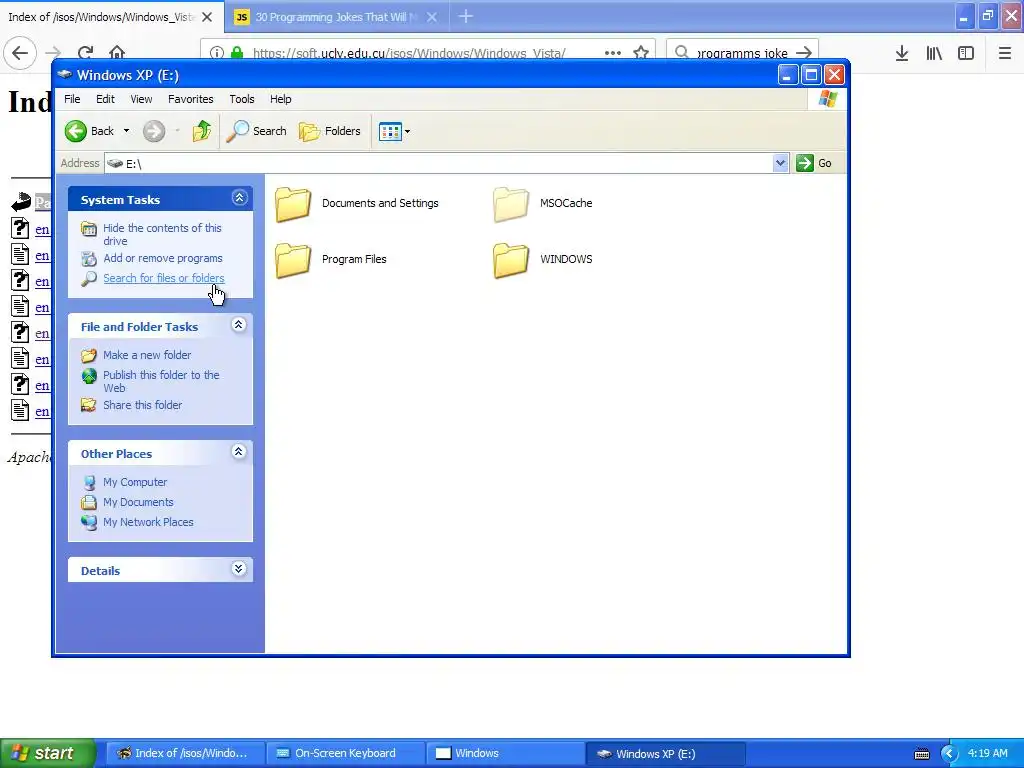Click the Hide contents icon in System Tasks
1024x768 pixels.
[x=89, y=229]
